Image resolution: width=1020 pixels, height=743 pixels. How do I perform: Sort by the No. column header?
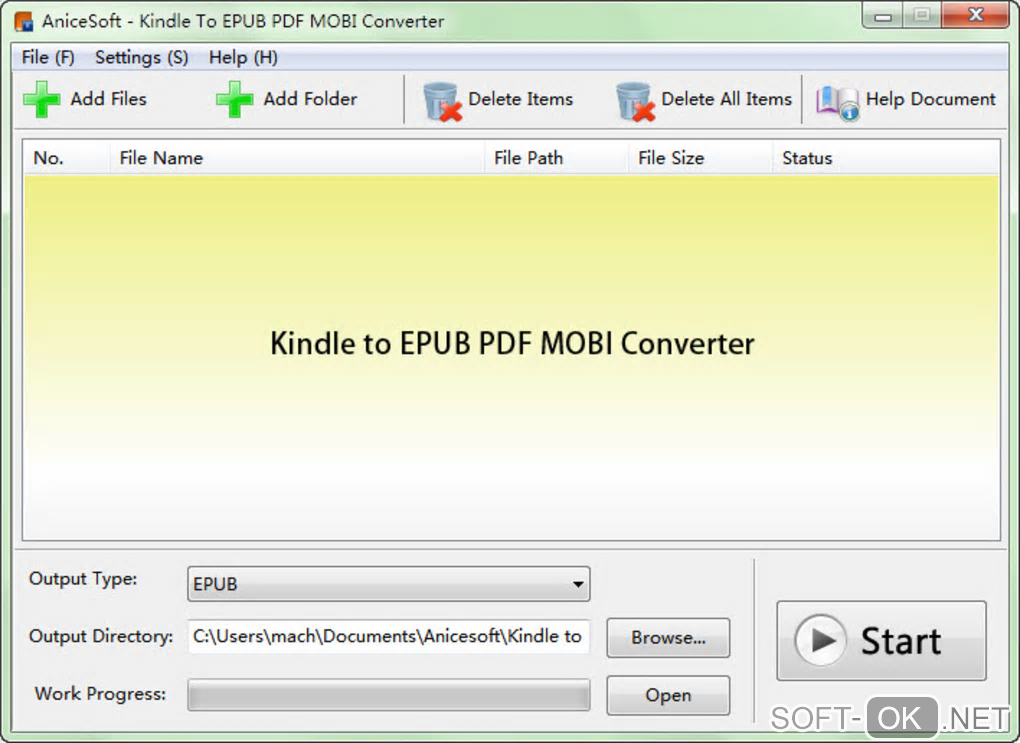point(66,157)
